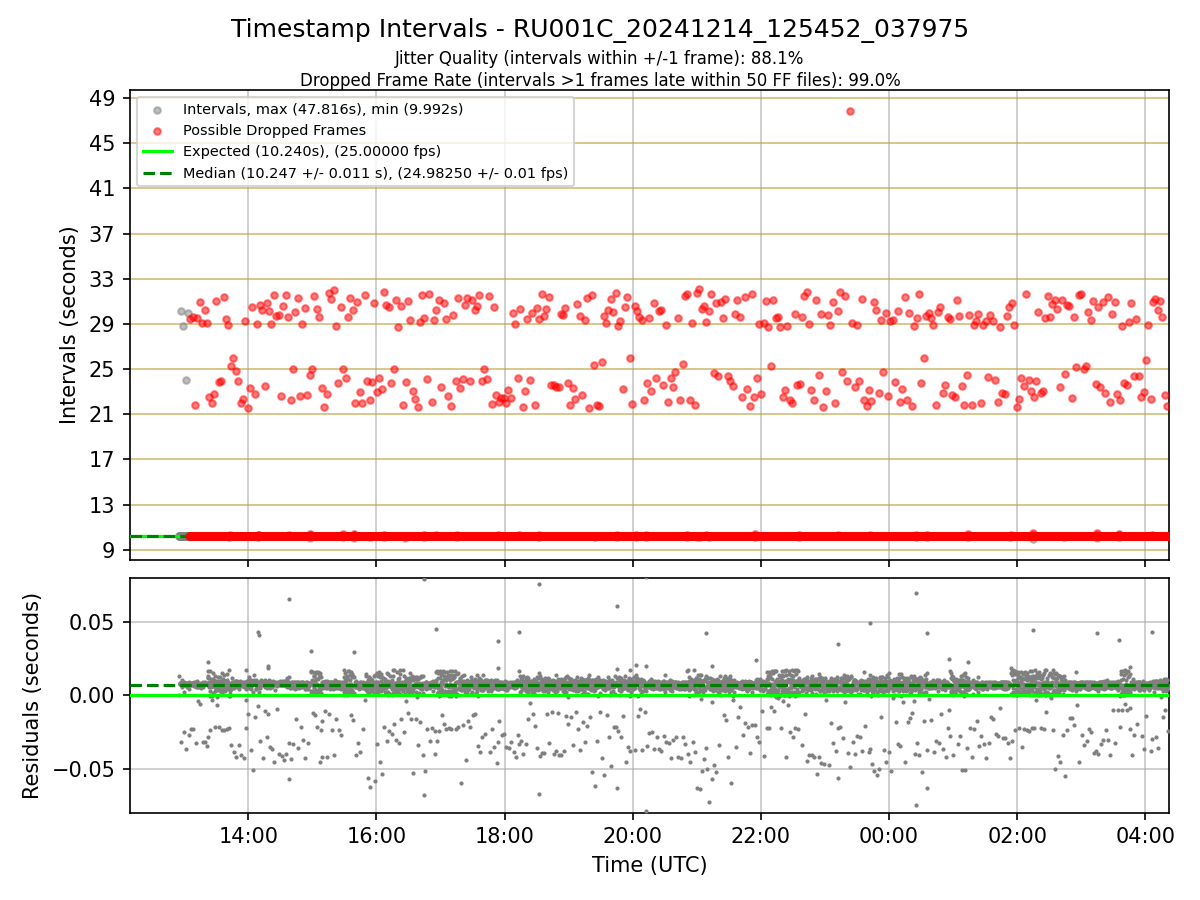Click the '04:00' x-axis tick label
Viewport: 1200px width, 900px height.
pos(1145,834)
